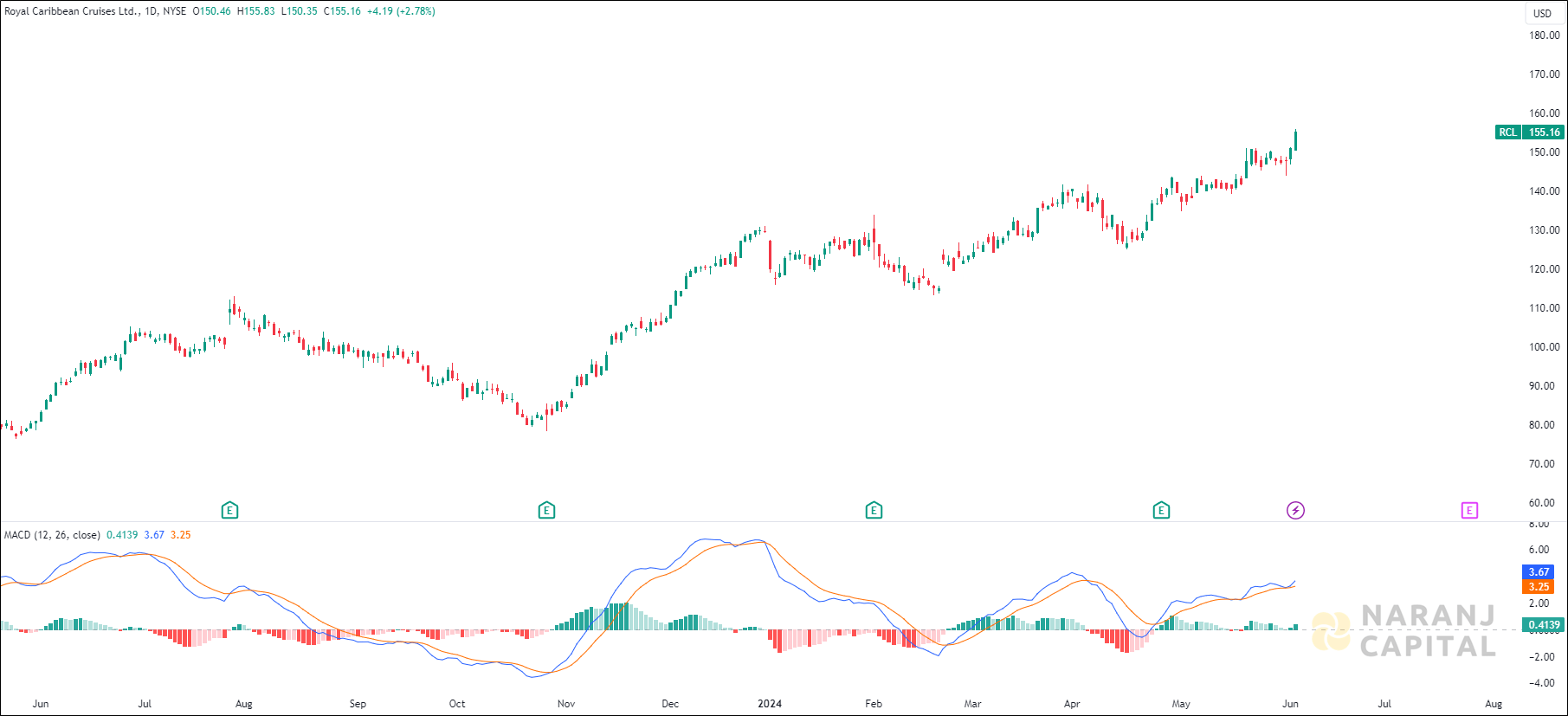Click the C155.16 close value
The width and height of the screenshot is (1568, 716).
[x=342, y=11]
